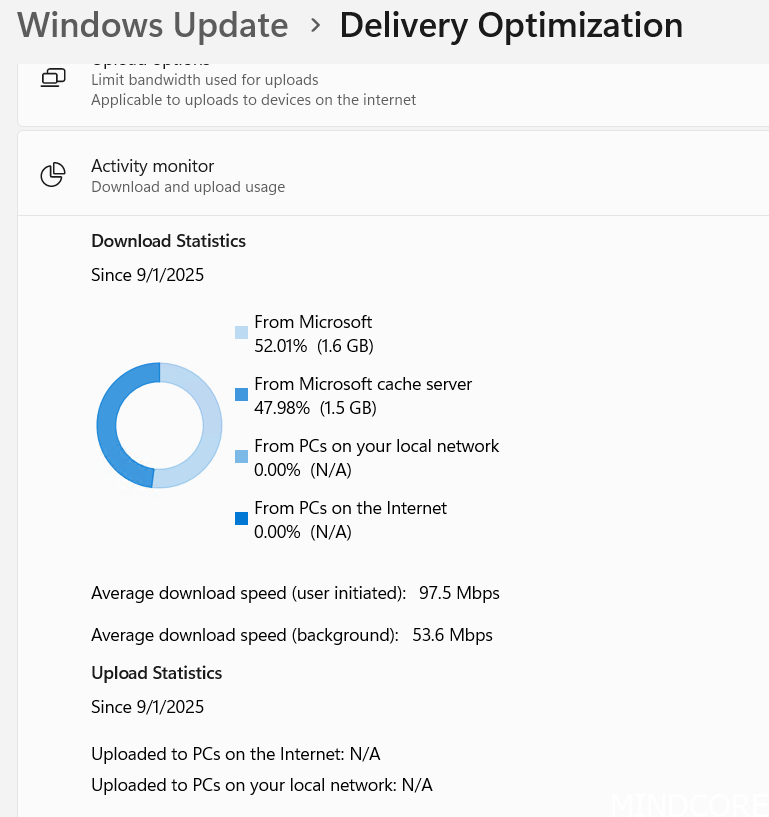Select the Upload Statistics heading

click(x=156, y=673)
